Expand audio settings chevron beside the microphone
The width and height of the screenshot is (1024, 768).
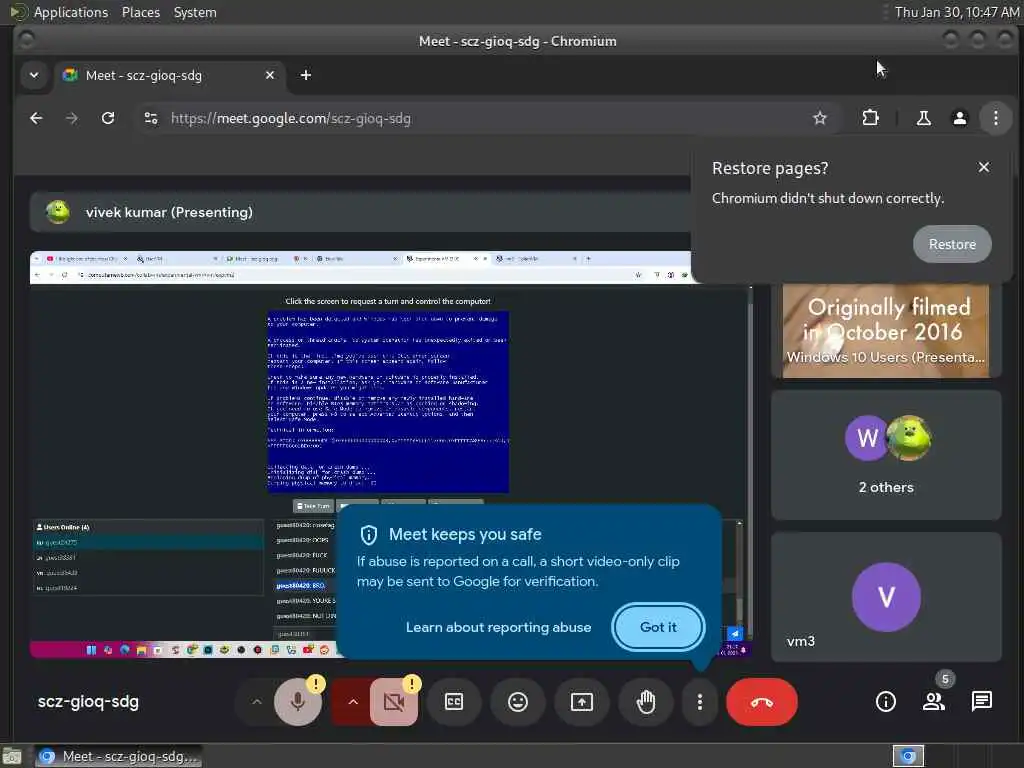click(x=257, y=702)
